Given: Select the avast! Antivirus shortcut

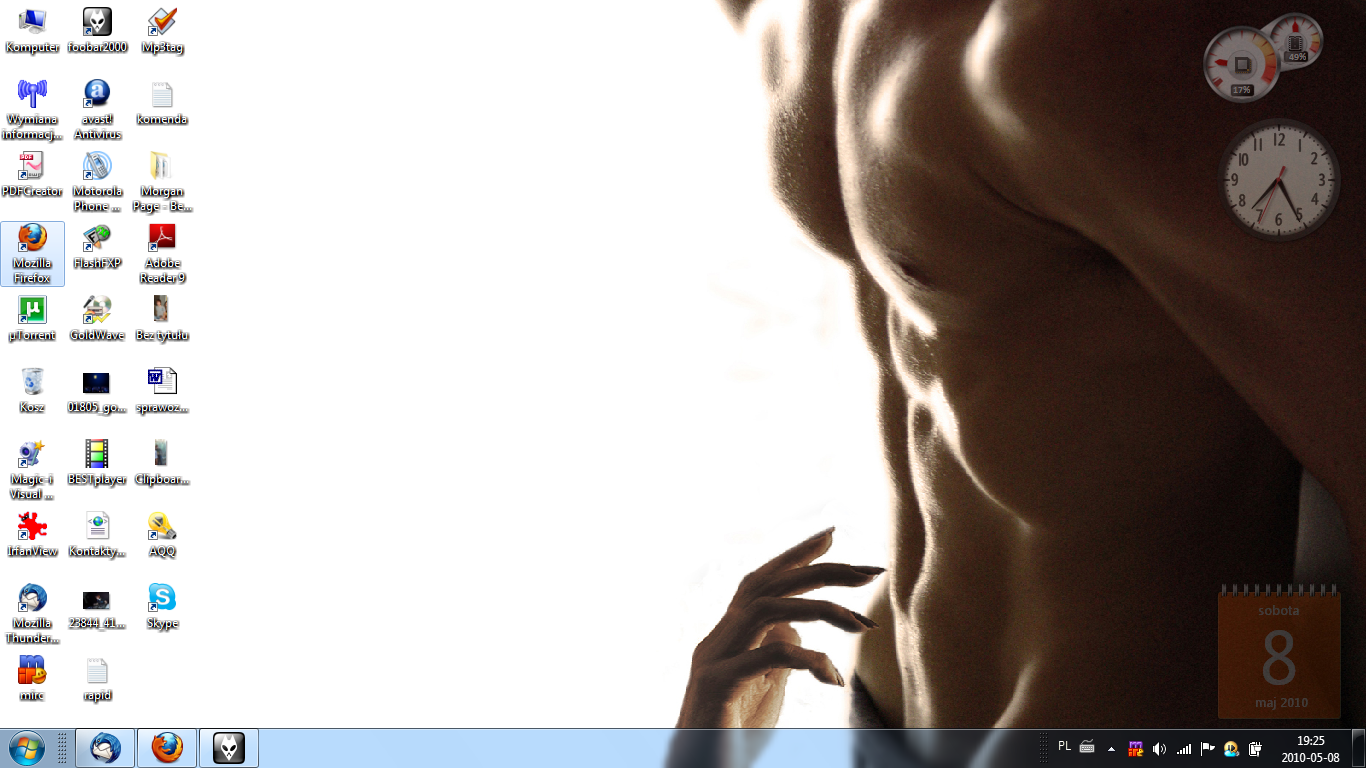Looking at the screenshot, I should [x=97, y=96].
